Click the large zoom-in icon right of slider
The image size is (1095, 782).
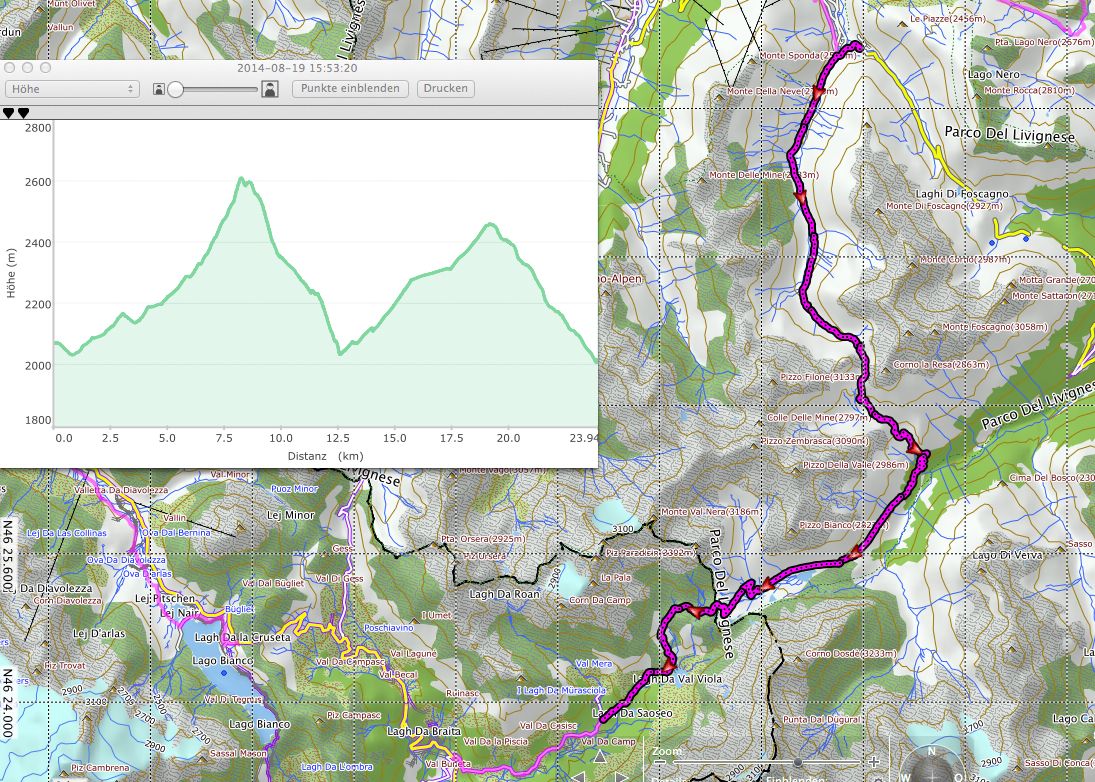pos(269,89)
